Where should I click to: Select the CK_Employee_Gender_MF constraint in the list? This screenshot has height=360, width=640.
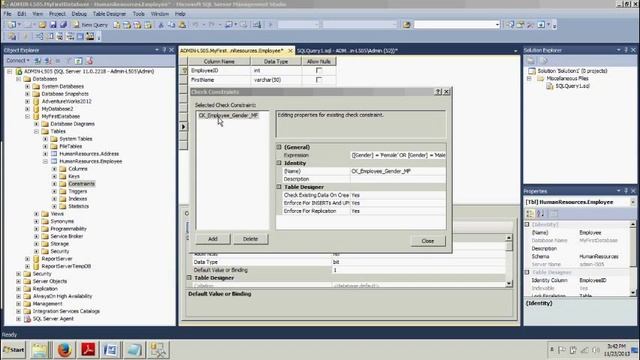[229, 116]
